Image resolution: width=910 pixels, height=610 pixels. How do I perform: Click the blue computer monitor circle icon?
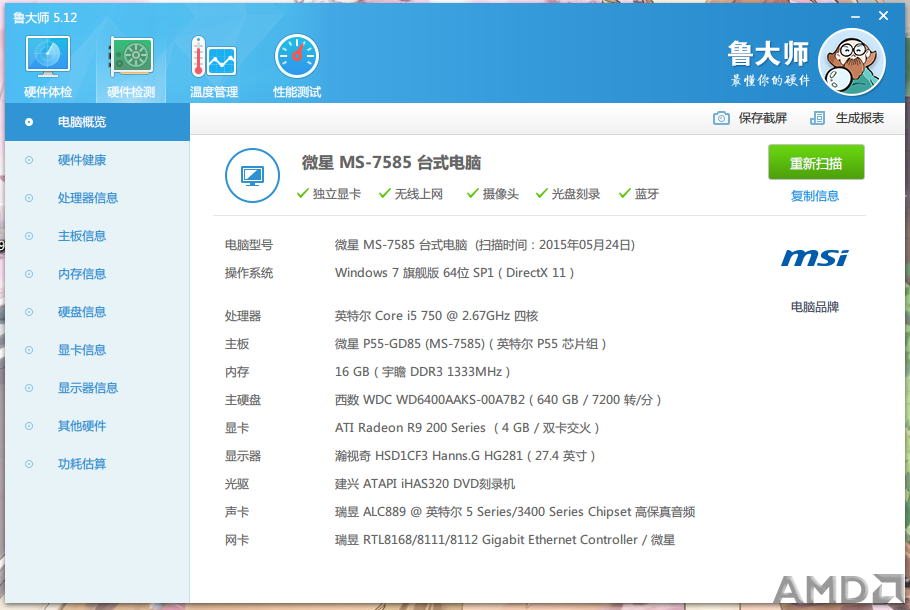[x=252, y=175]
